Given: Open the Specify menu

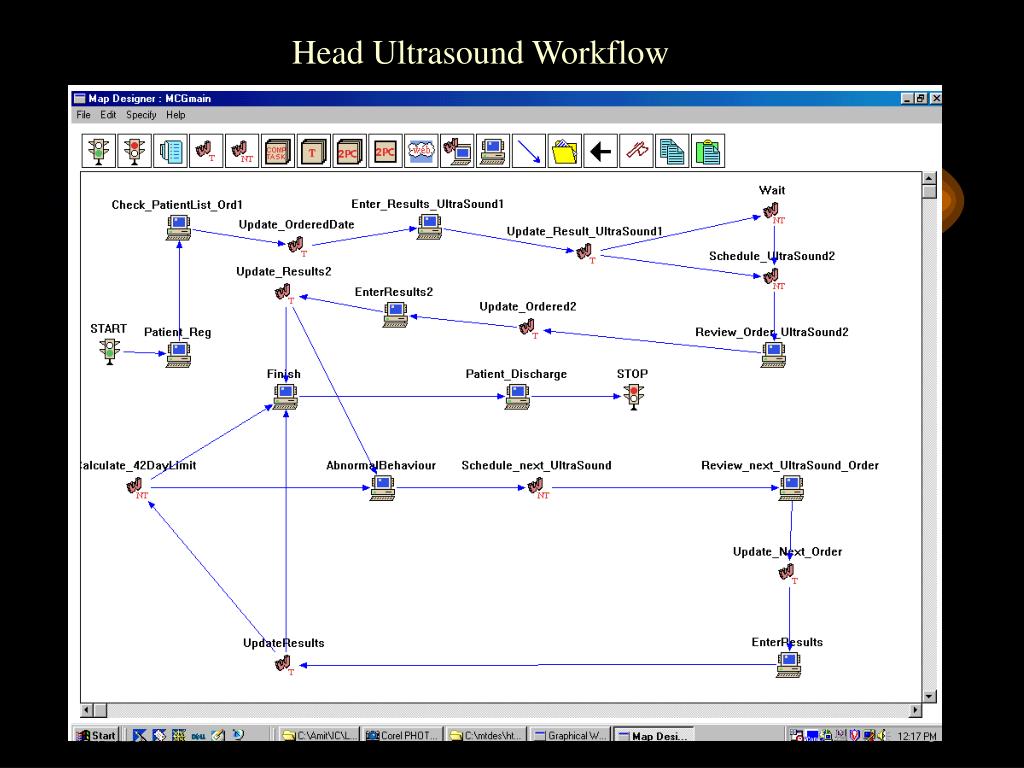Looking at the screenshot, I should coord(141,115).
